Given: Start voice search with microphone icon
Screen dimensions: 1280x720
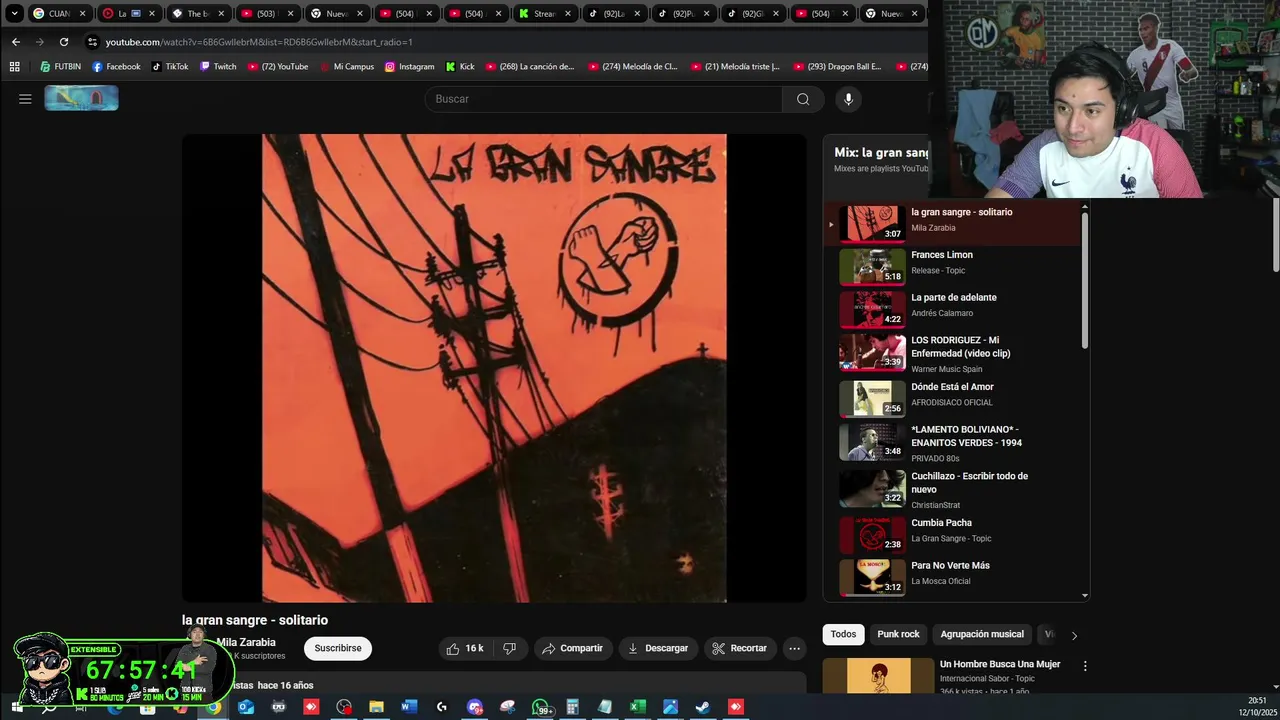Looking at the screenshot, I should tap(848, 99).
